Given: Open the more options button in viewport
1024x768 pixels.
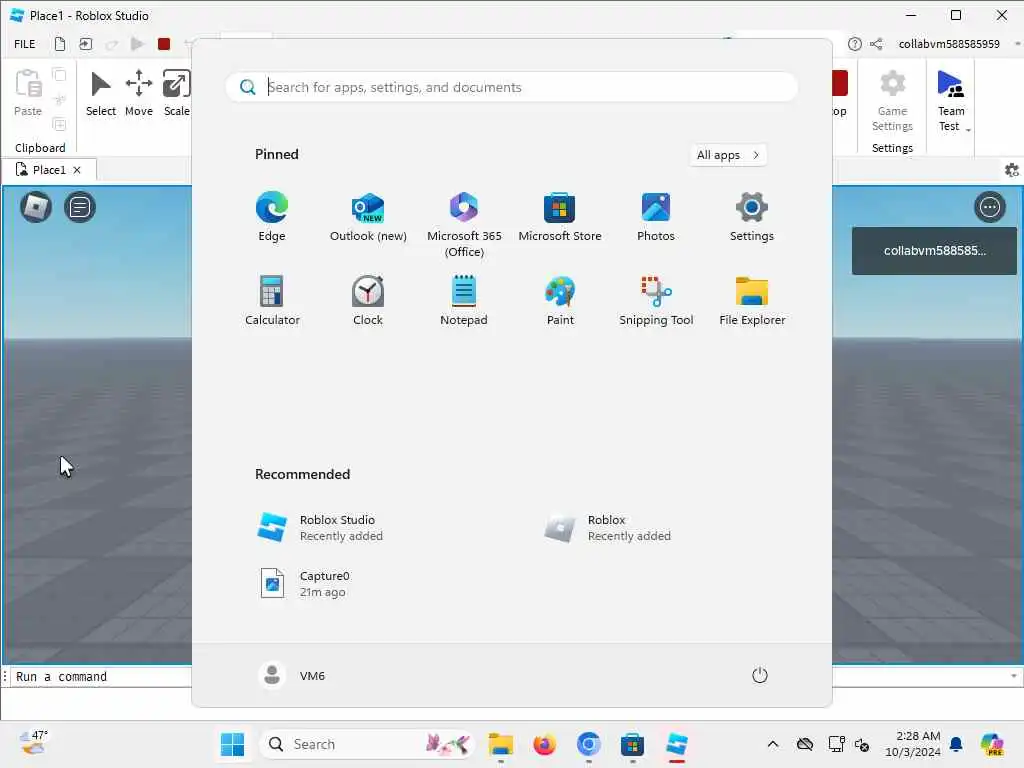Looking at the screenshot, I should point(990,208).
